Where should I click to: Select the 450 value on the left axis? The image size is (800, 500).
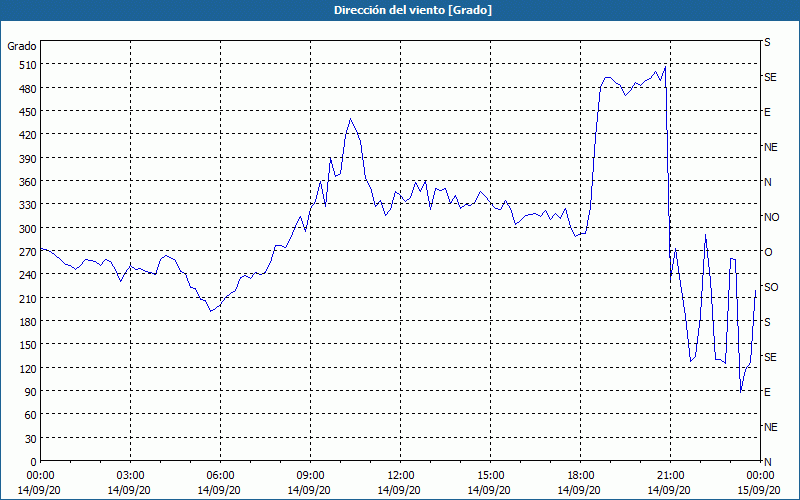point(28,112)
